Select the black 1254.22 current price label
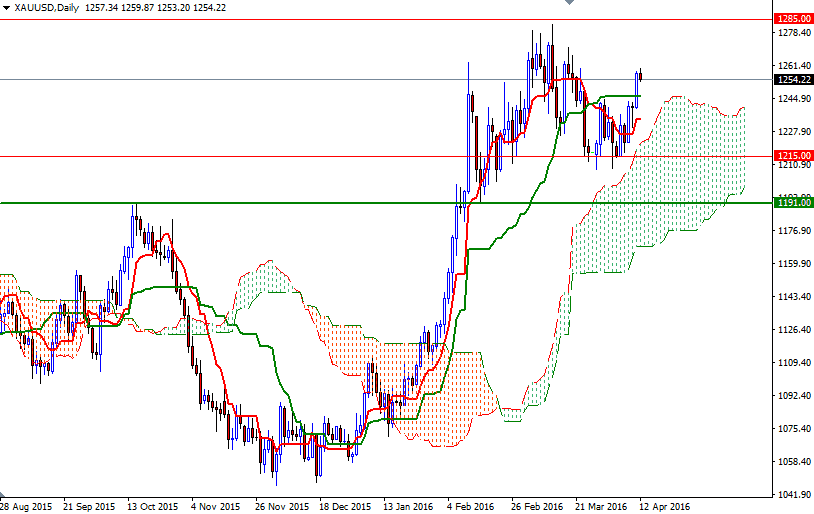This screenshot has width=814, height=514. tap(793, 79)
